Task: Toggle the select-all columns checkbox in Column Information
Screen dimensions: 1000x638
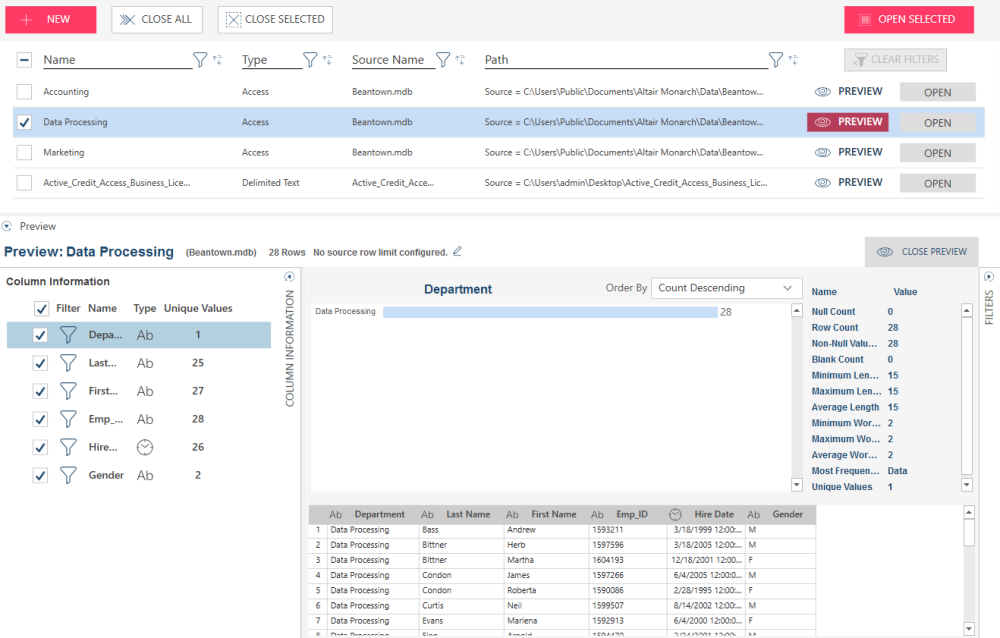Action: pos(41,309)
